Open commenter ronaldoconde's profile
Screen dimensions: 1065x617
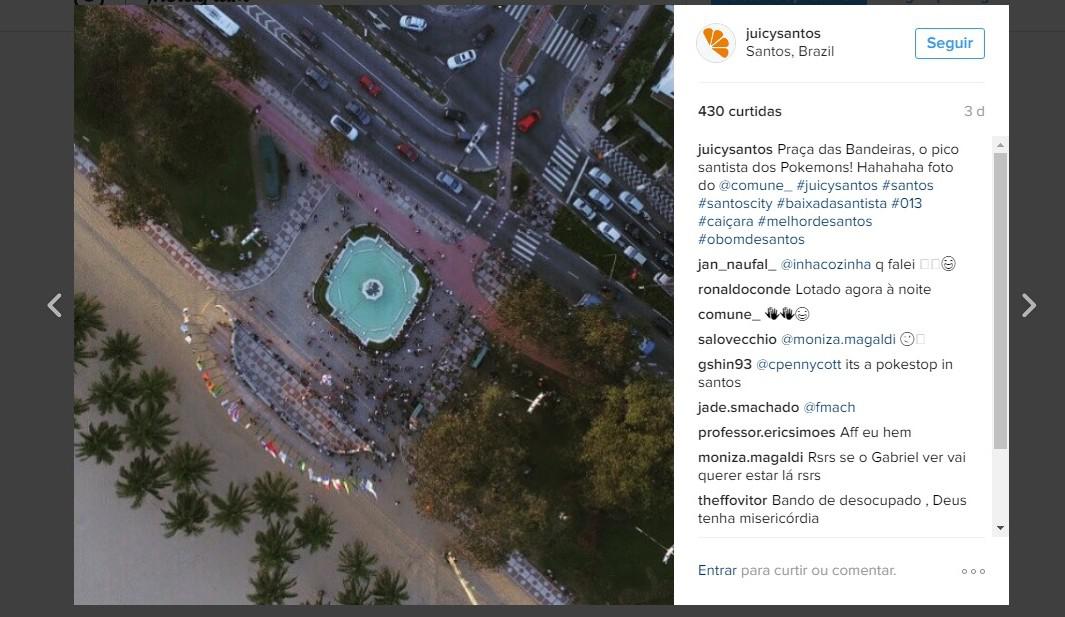click(744, 289)
